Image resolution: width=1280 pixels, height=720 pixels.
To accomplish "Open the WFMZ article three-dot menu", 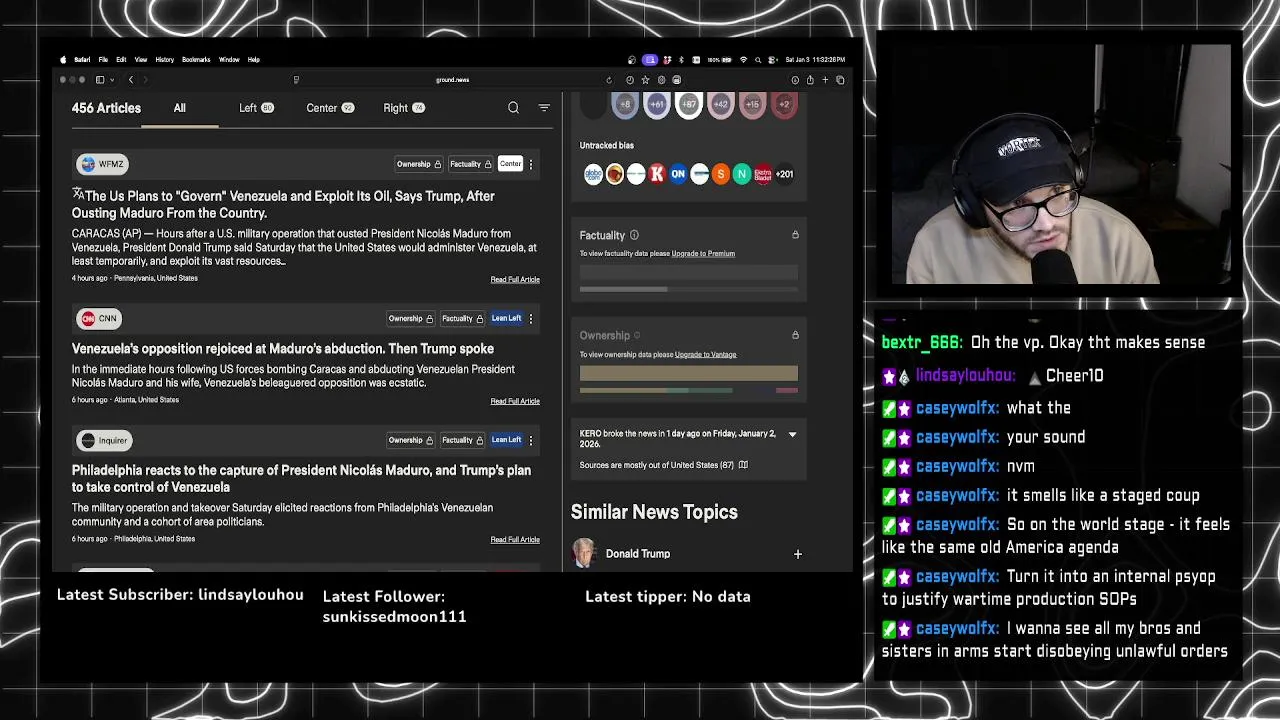I will pos(531,164).
